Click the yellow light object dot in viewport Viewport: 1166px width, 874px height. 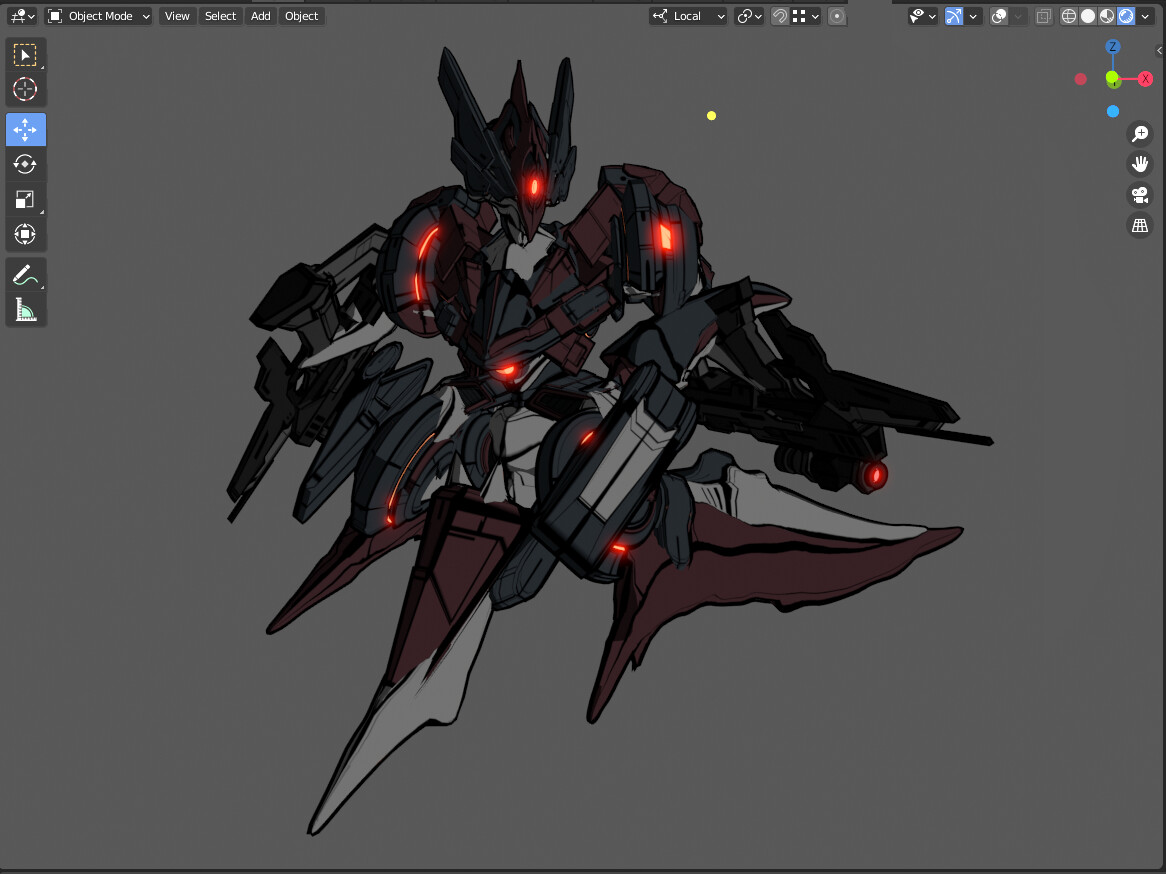[x=712, y=115]
